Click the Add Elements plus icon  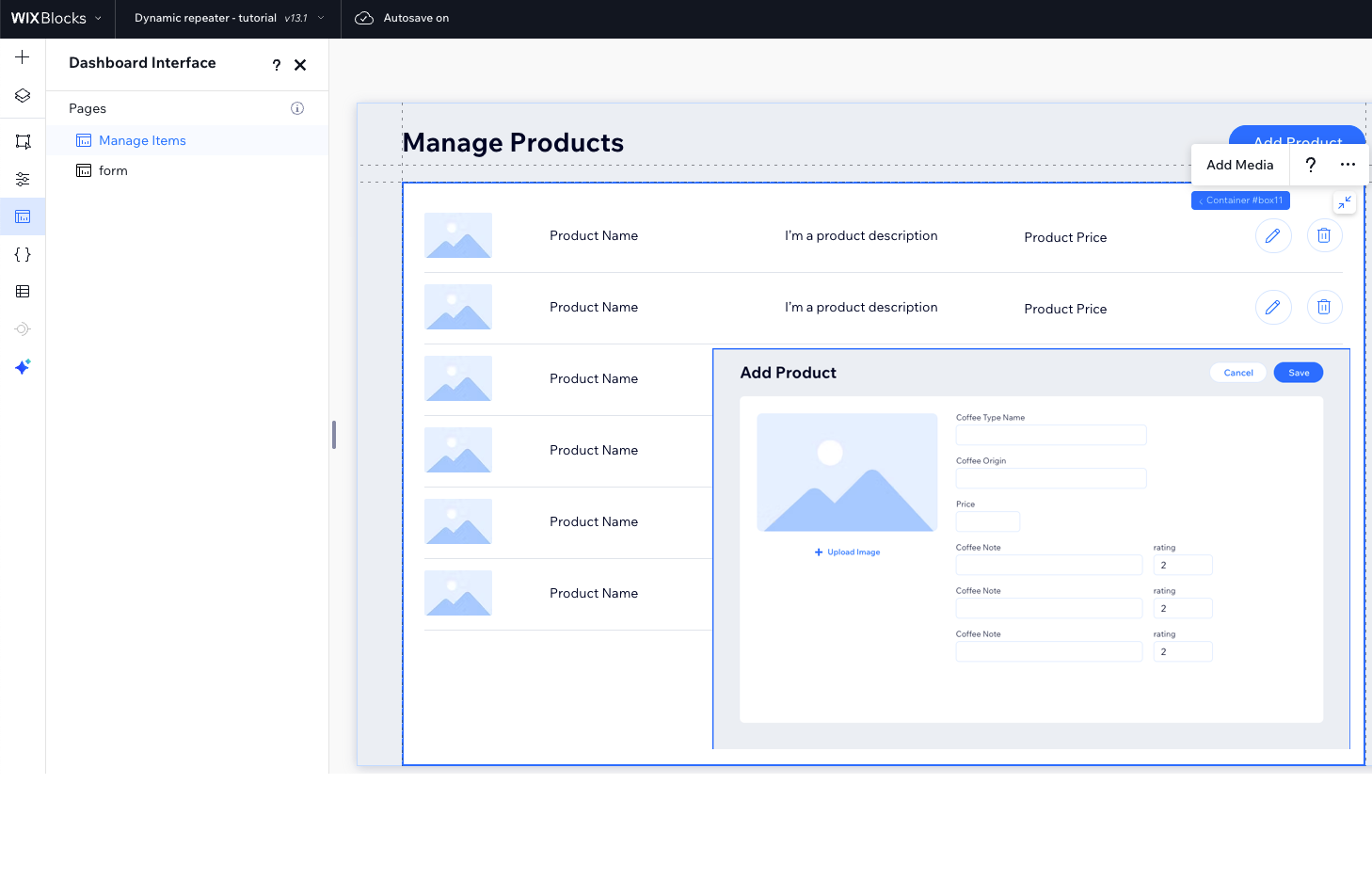tap(23, 57)
